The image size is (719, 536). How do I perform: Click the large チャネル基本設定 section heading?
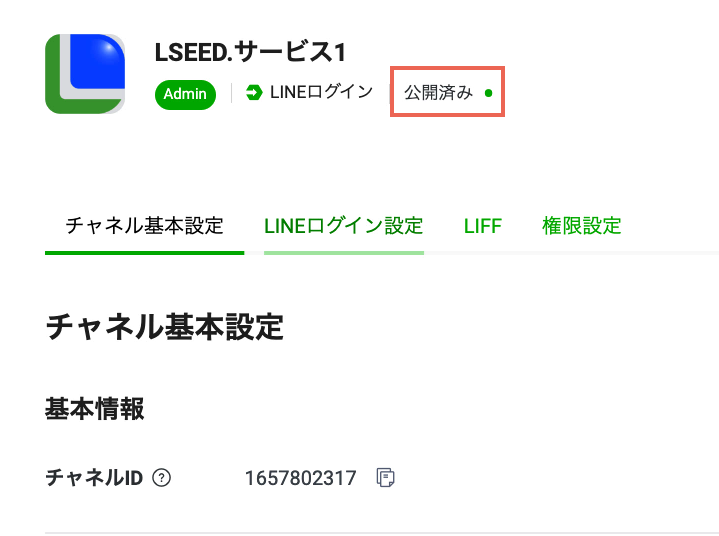coord(165,327)
